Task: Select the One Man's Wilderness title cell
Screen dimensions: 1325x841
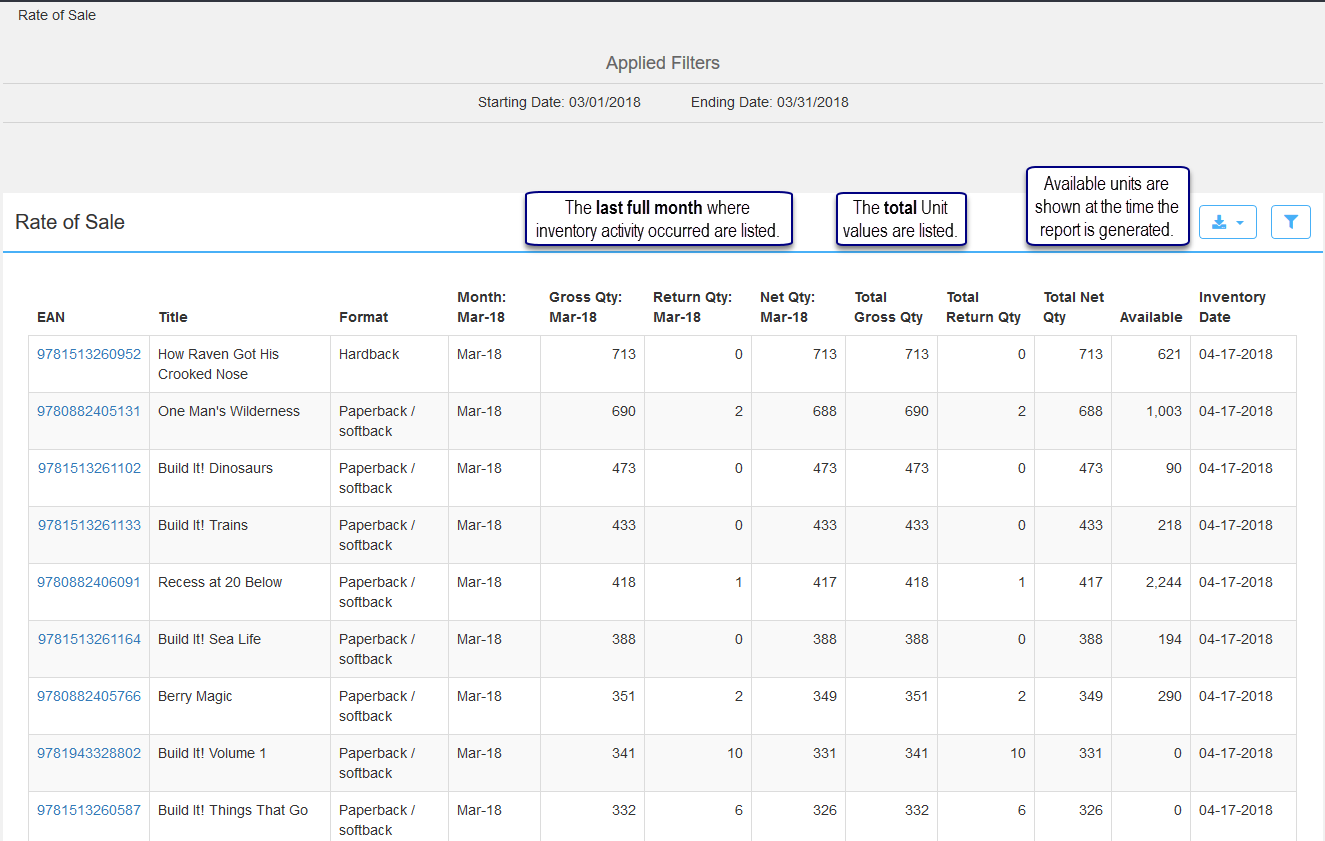Action: (229, 411)
